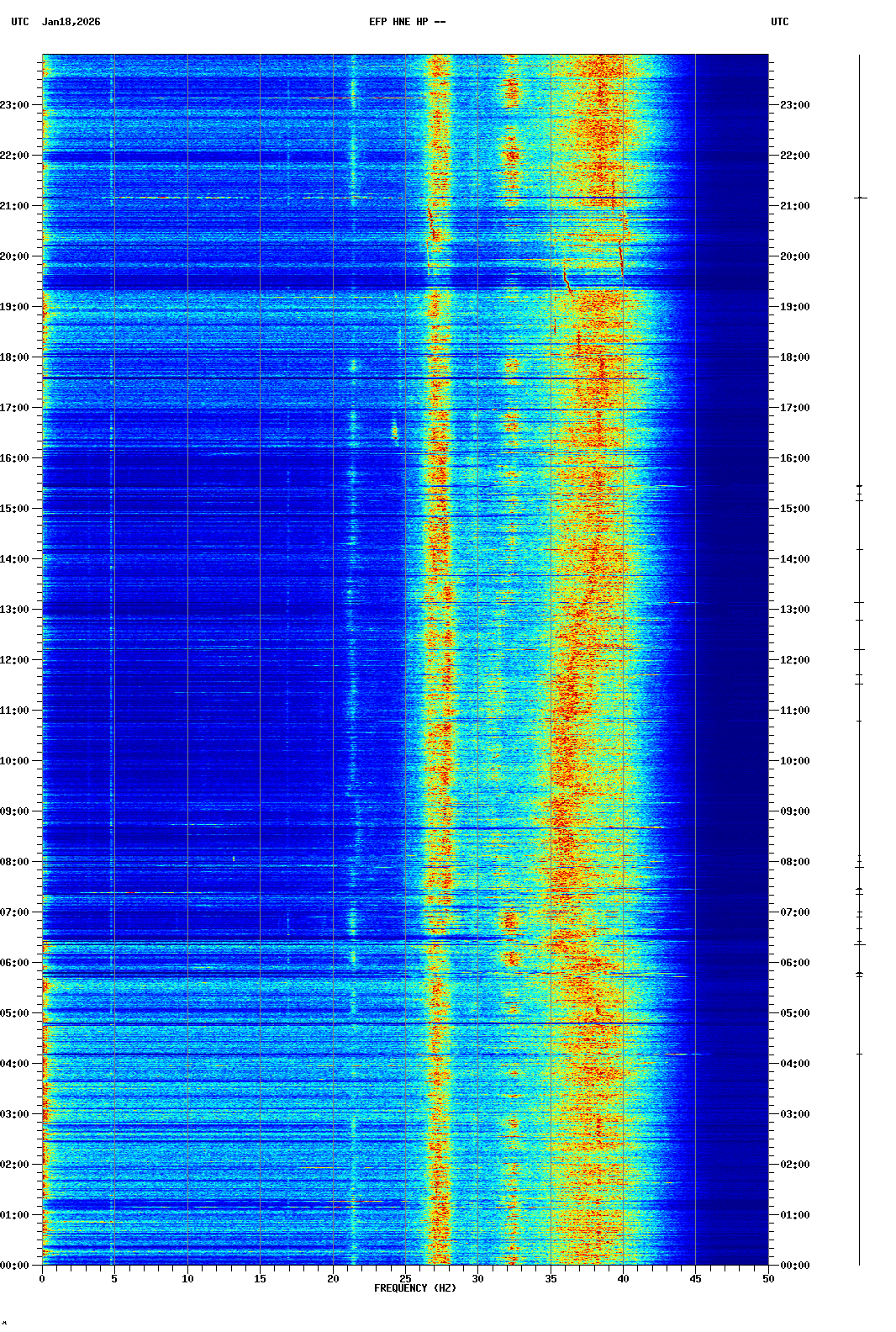Click the bright spot near 24 Hz at 16:30
The width and height of the screenshot is (896, 1332).
(x=394, y=433)
